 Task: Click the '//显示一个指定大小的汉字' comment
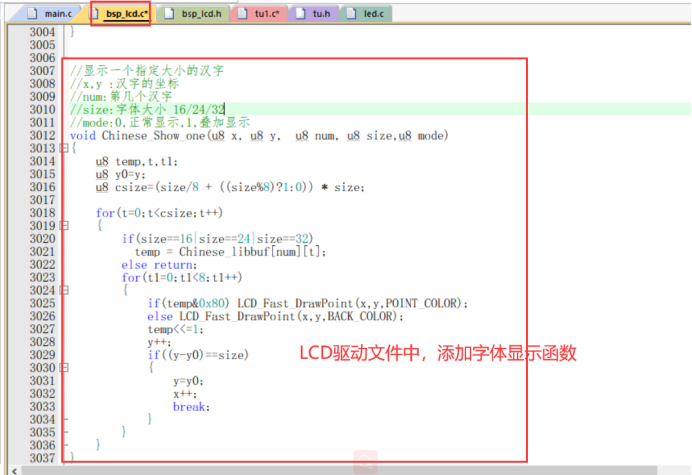[147, 71]
